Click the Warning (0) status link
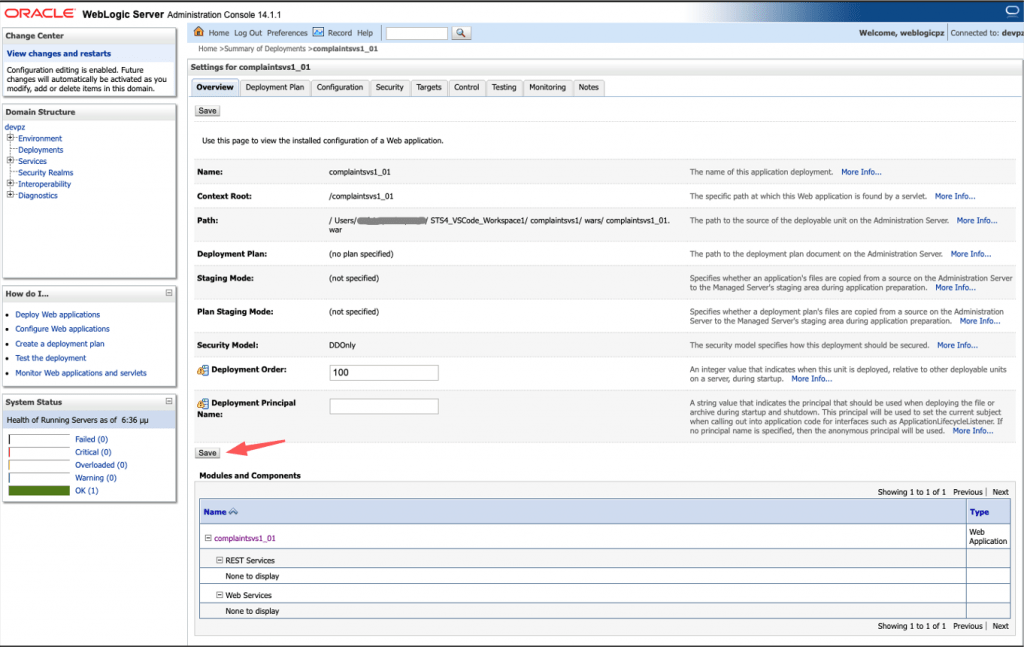This screenshot has height=647, width=1024. [x=95, y=478]
